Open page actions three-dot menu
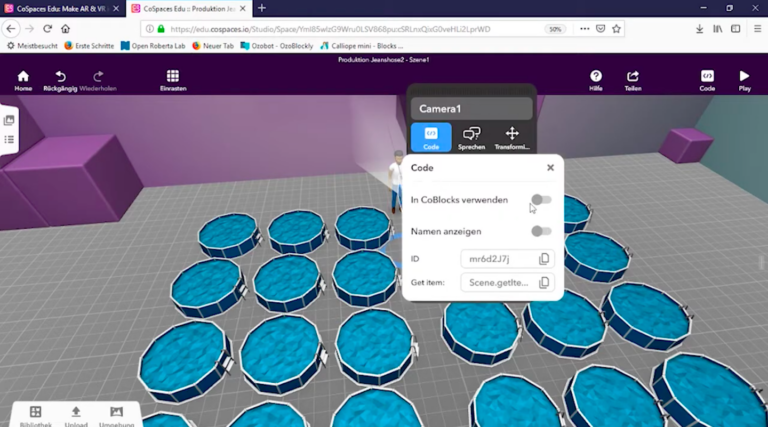The image size is (768, 427). 584,29
